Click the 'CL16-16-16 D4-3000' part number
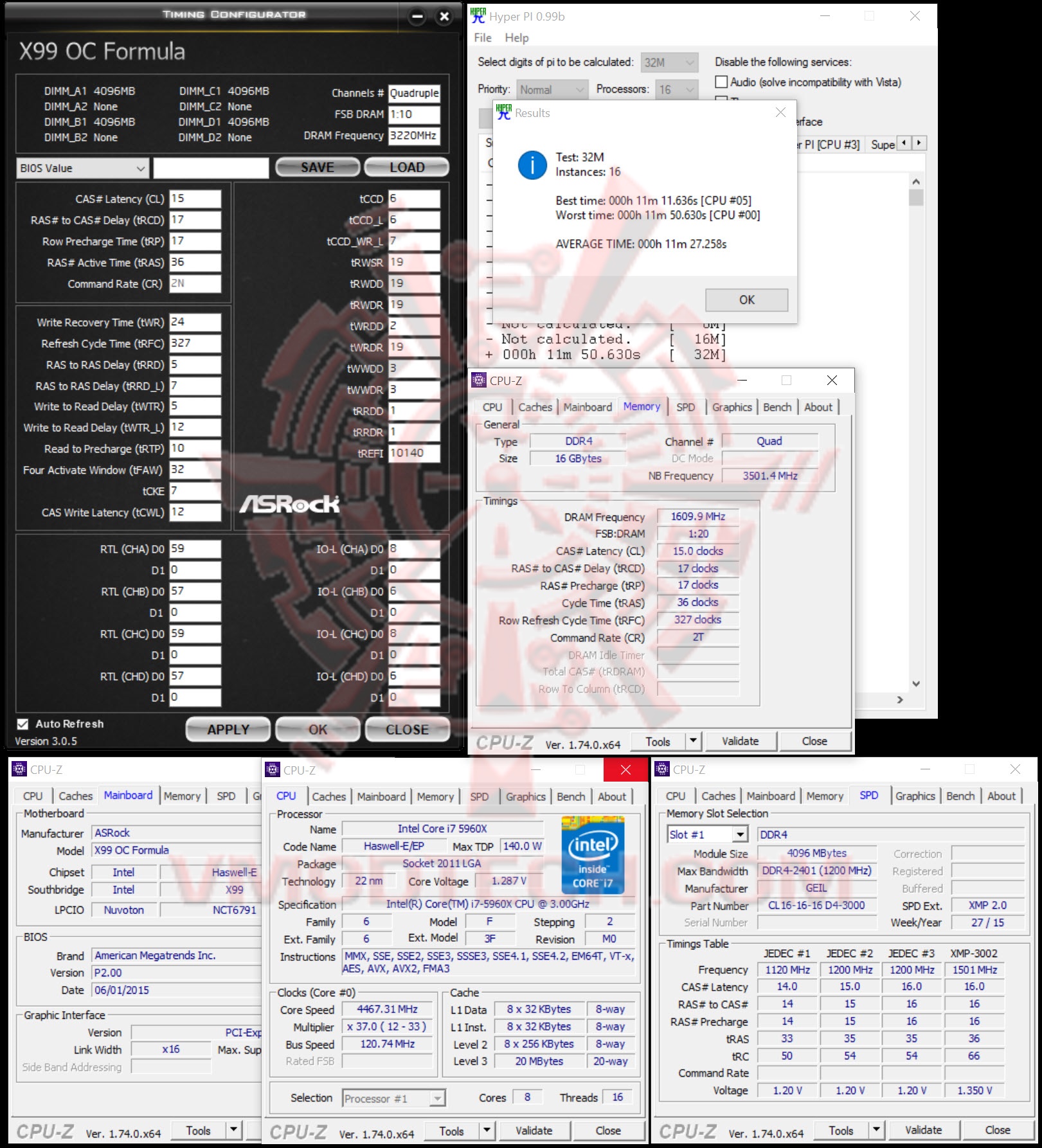 coord(816,906)
